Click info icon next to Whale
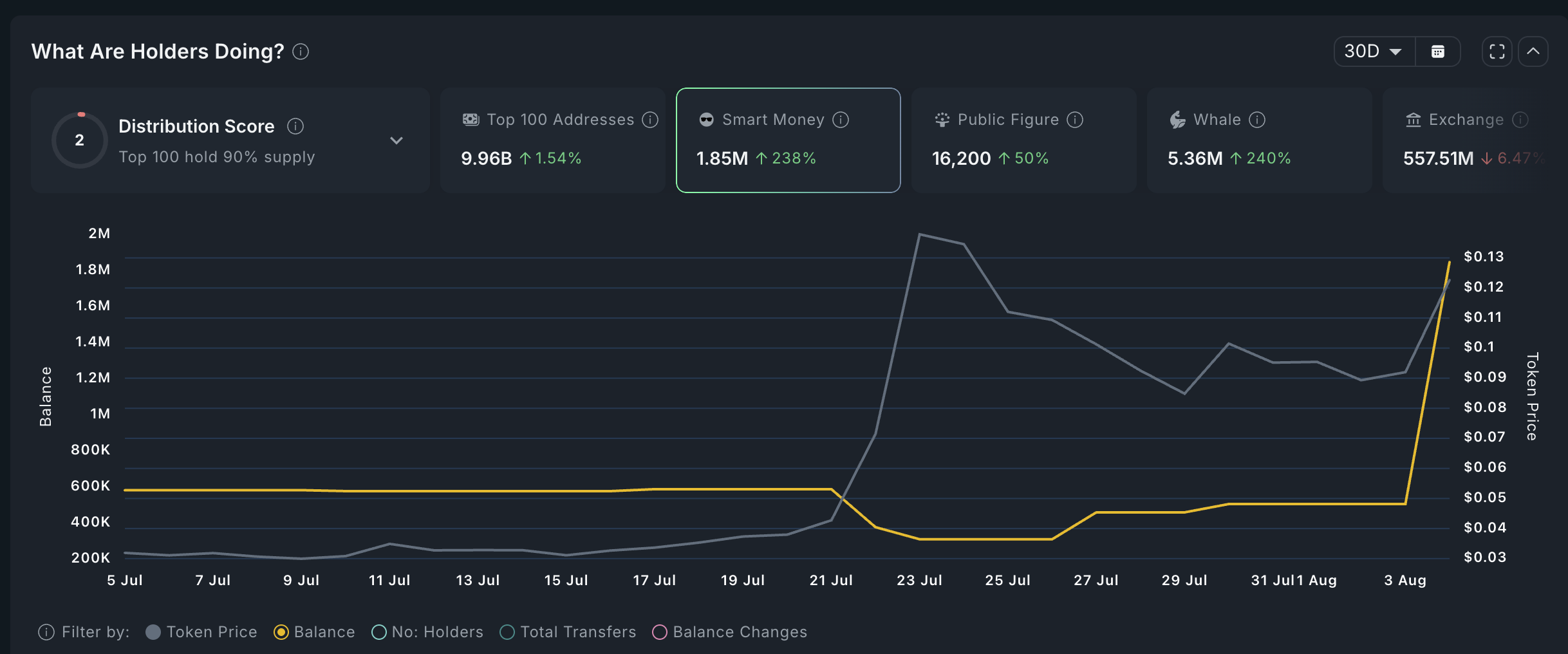This screenshot has height=654, width=1568. click(1257, 120)
